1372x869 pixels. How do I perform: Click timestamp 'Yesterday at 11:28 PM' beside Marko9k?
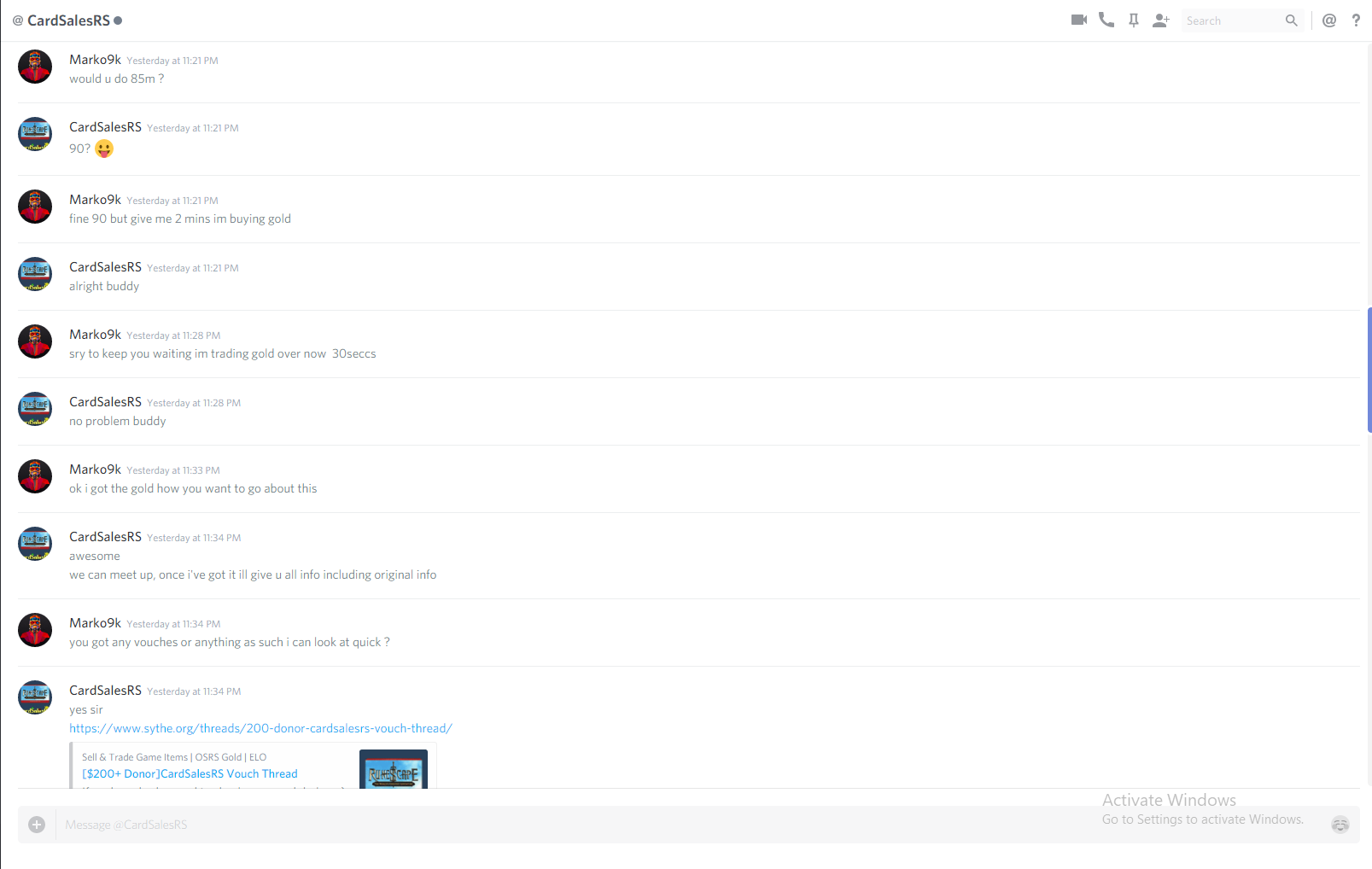pos(173,335)
